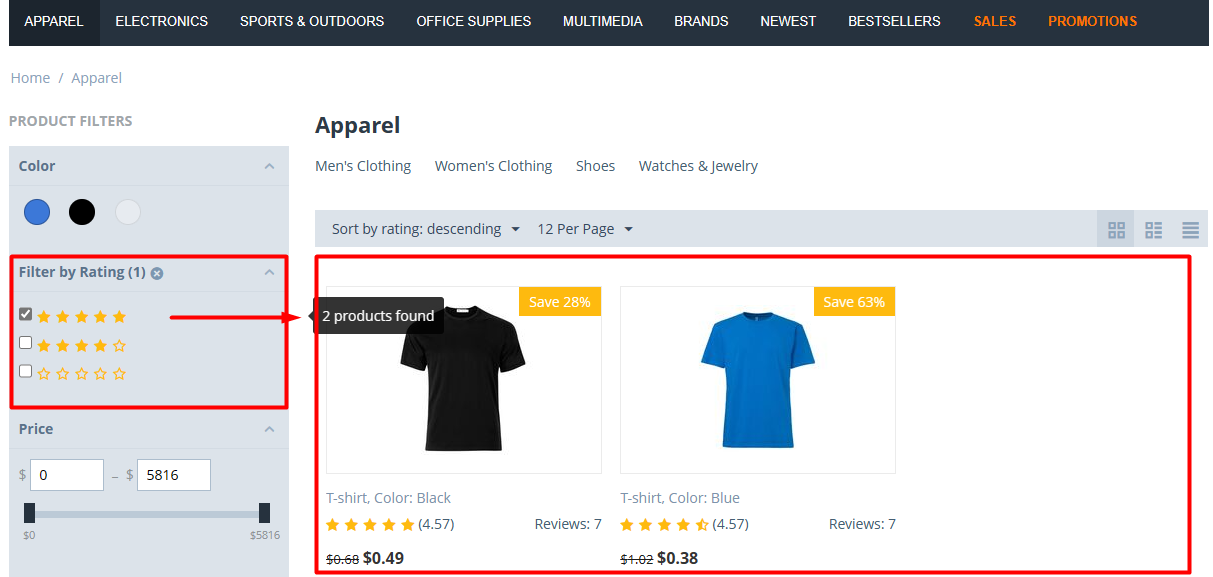Open the blue T-shirt product image
This screenshot has height=577, width=1213.
[758, 380]
